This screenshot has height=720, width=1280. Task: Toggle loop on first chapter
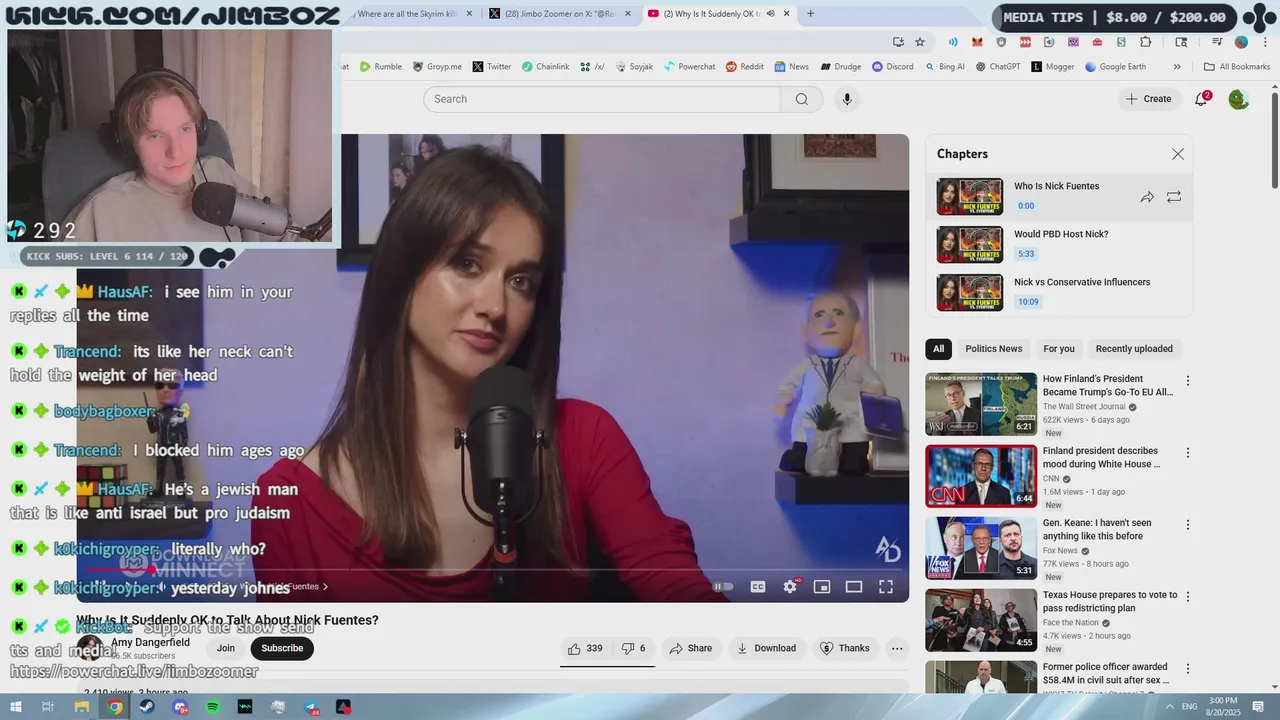(1174, 197)
